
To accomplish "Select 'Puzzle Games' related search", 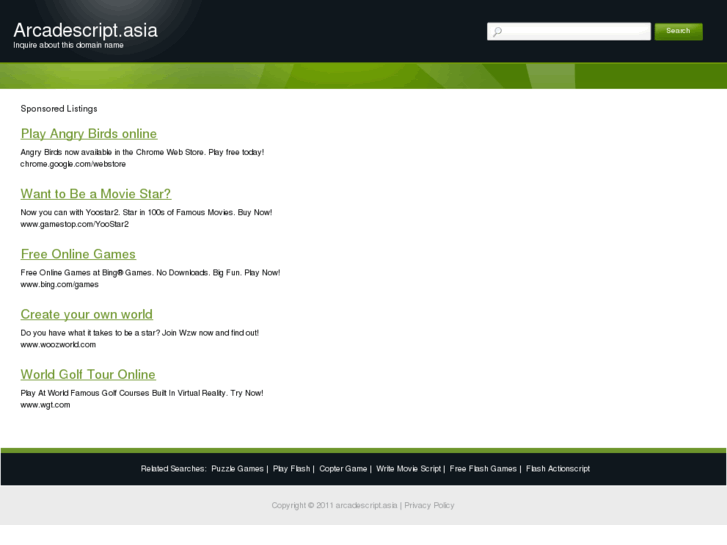I will pyautogui.click(x=237, y=469).
